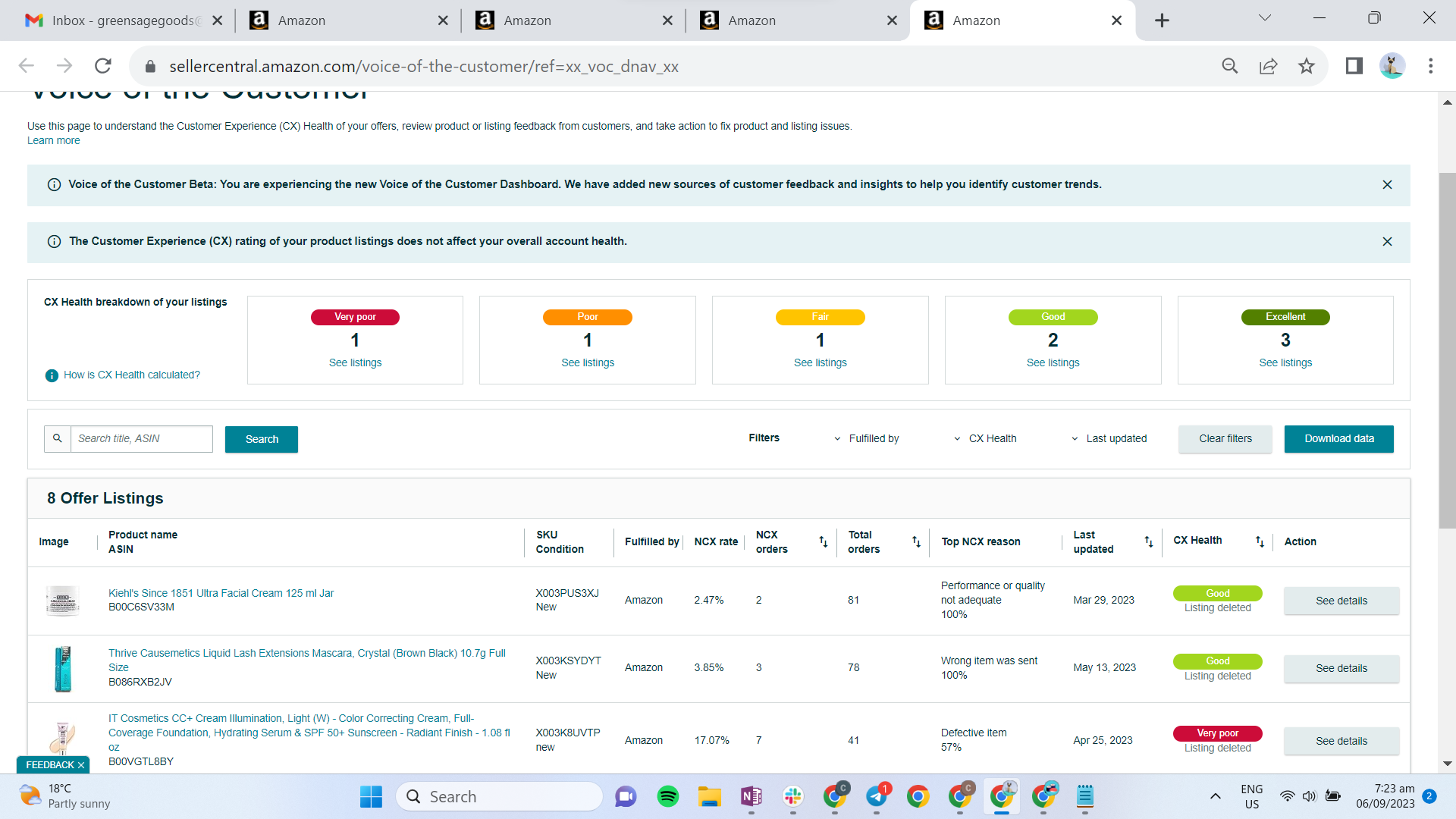Open File Explorer from the taskbar
Screen dimensions: 1456x819
pyautogui.click(x=710, y=796)
